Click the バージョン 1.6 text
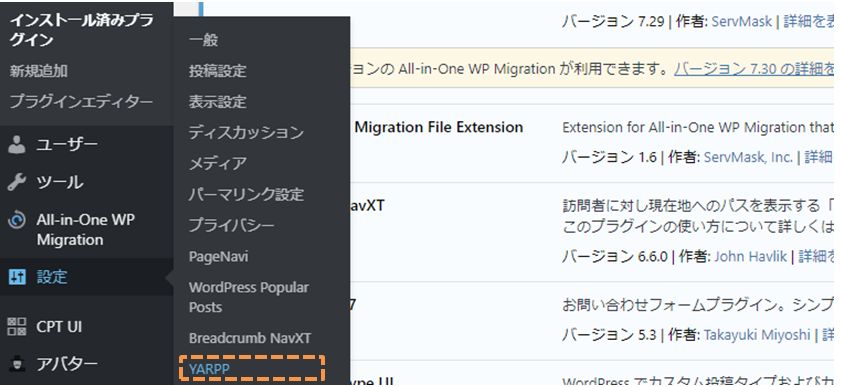This screenshot has width=841, height=387. 609,157
